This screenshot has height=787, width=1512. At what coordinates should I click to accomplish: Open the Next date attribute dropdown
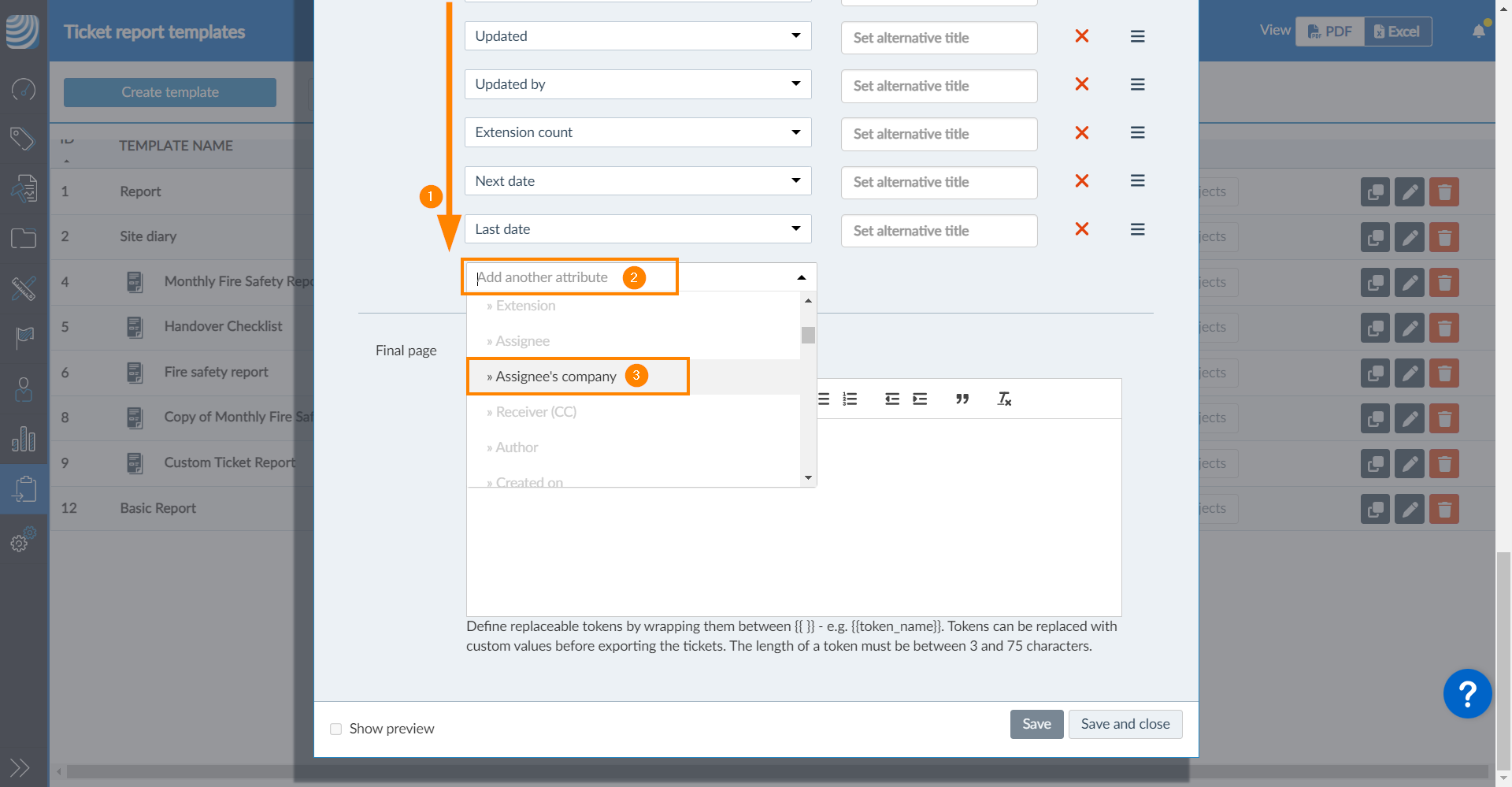click(x=637, y=181)
